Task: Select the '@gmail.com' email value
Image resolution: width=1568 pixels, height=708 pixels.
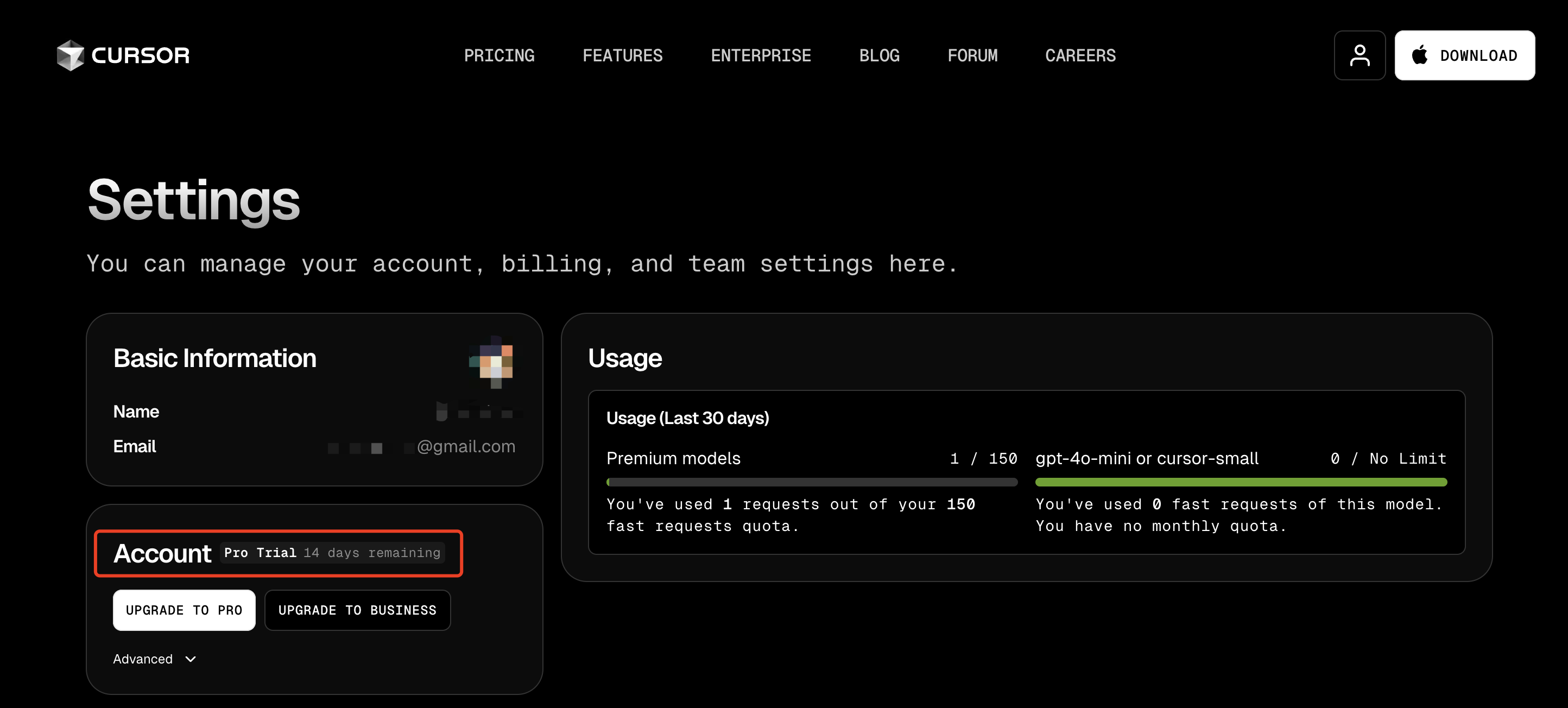Action: 466,446
